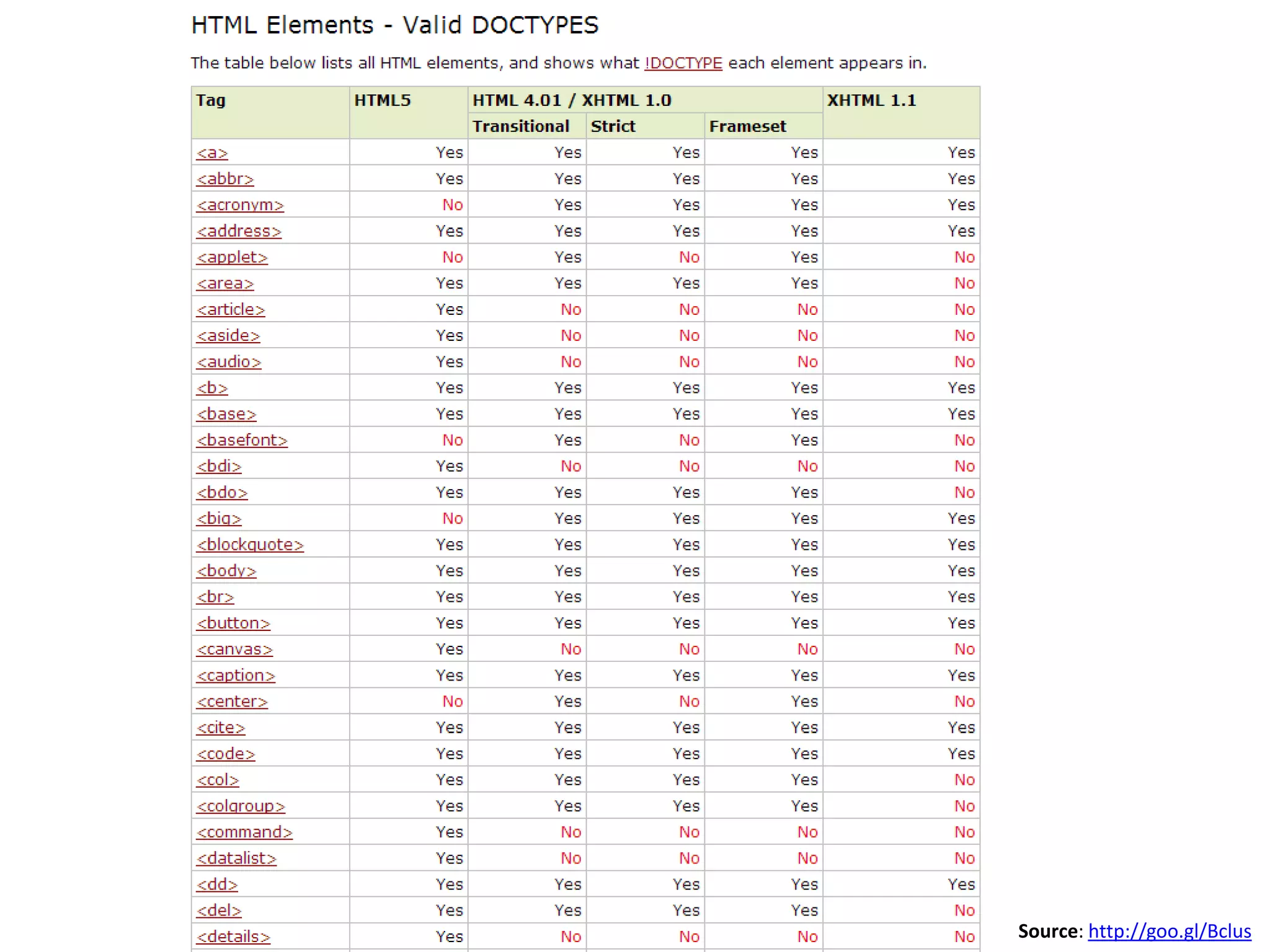
Task: Open the <command> tag link
Action: point(244,832)
